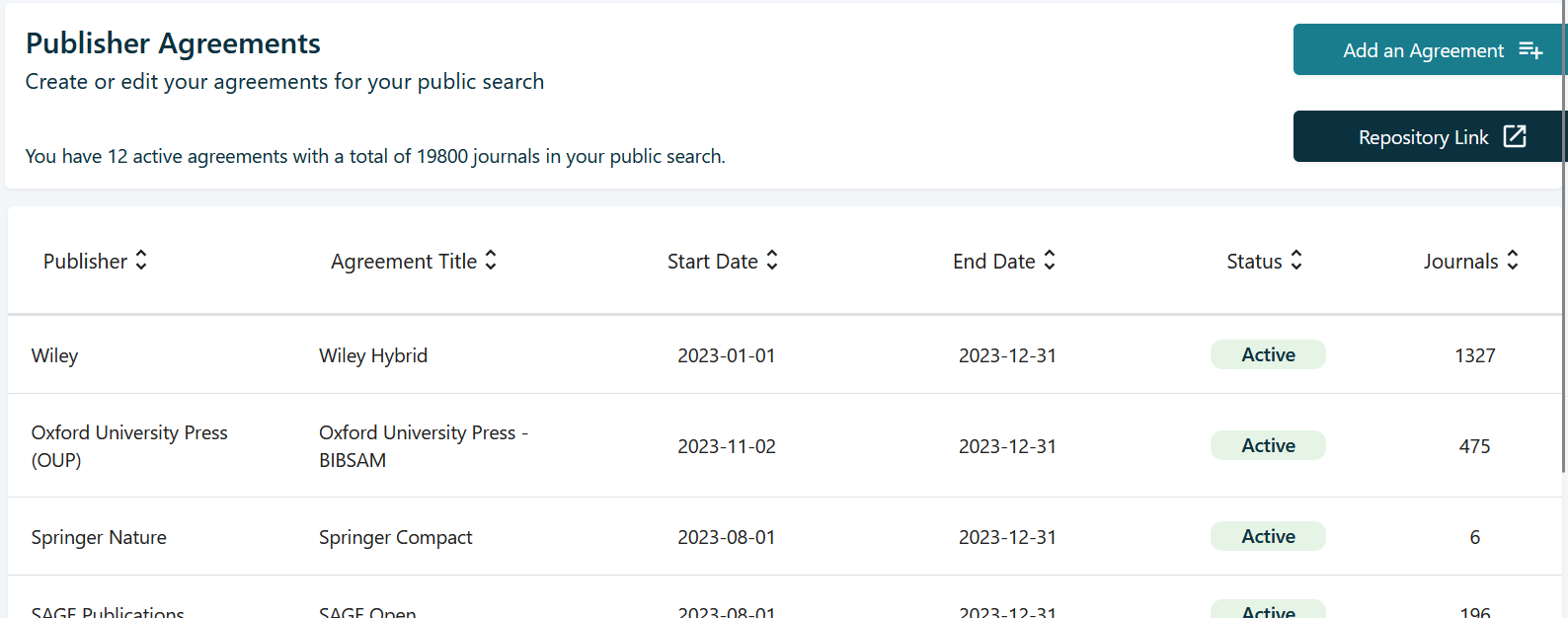
Task: Click end date in Oxford University Press row
Action: (1007, 446)
